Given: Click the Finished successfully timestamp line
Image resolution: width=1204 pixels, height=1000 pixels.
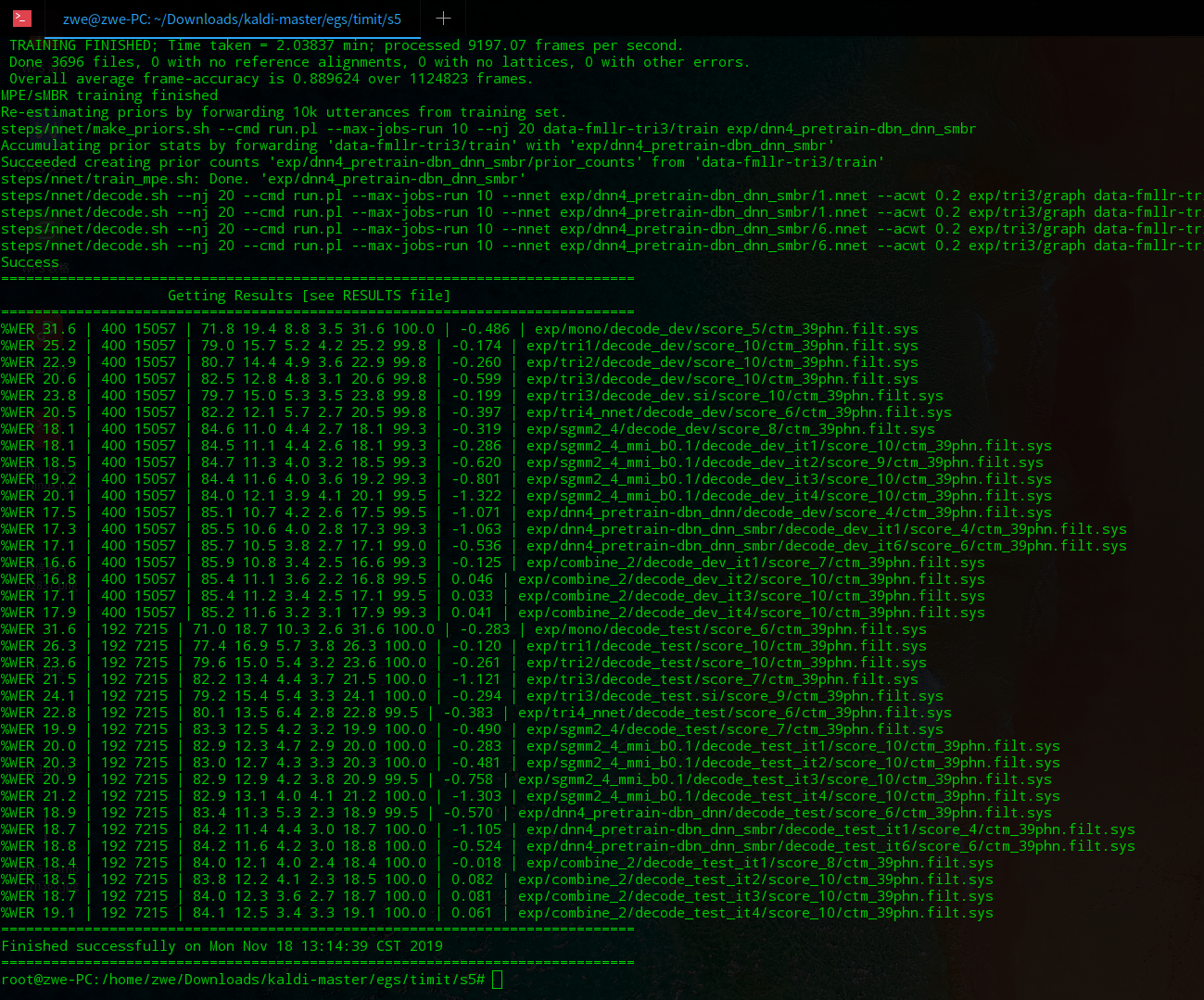Looking at the screenshot, I should click(x=222, y=945).
